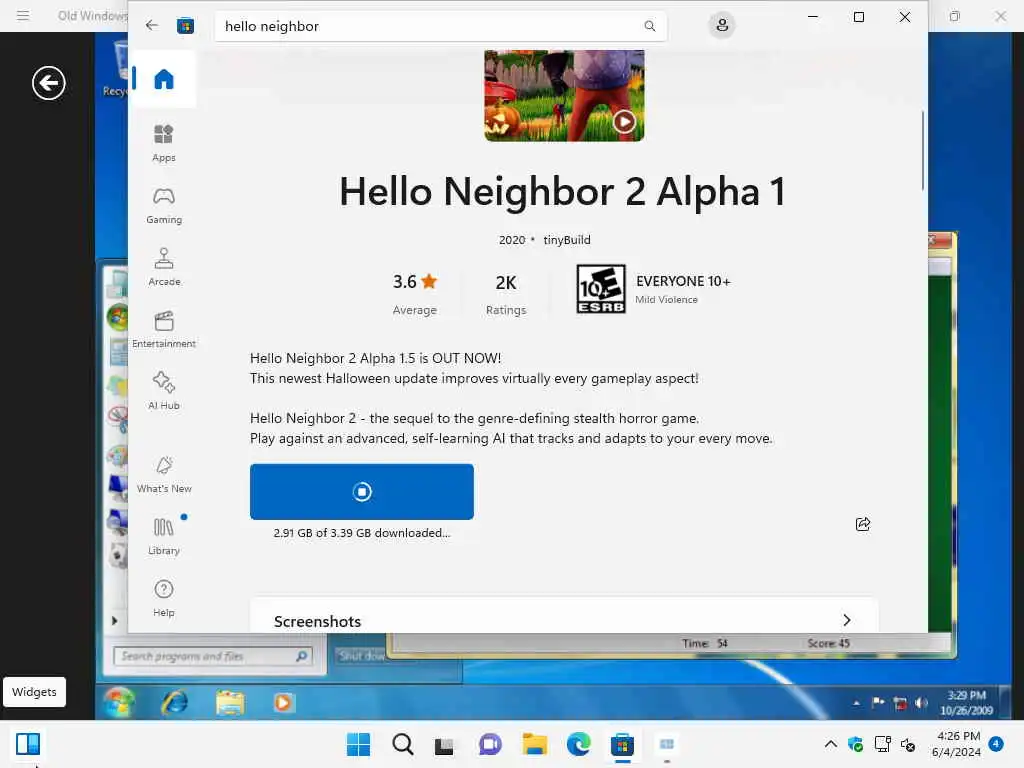Open File Explorer on the Windows 11 taskbar
This screenshot has height=768, width=1024.
click(x=534, y=744)
